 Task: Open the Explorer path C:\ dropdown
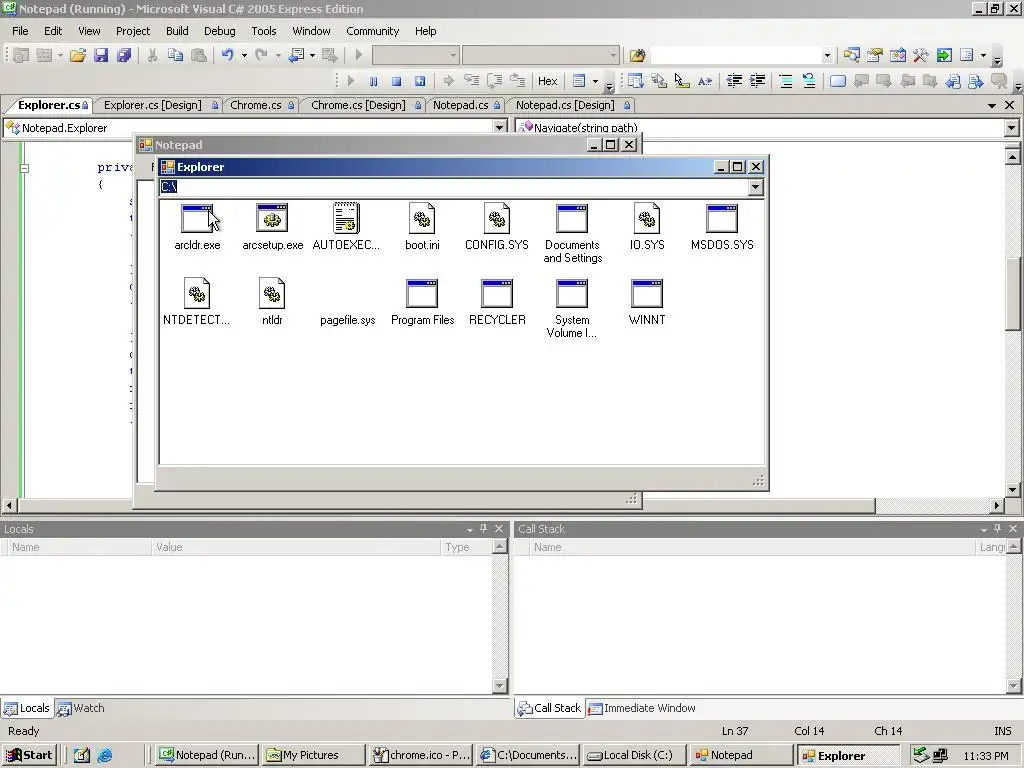click(x=756, y=187)
